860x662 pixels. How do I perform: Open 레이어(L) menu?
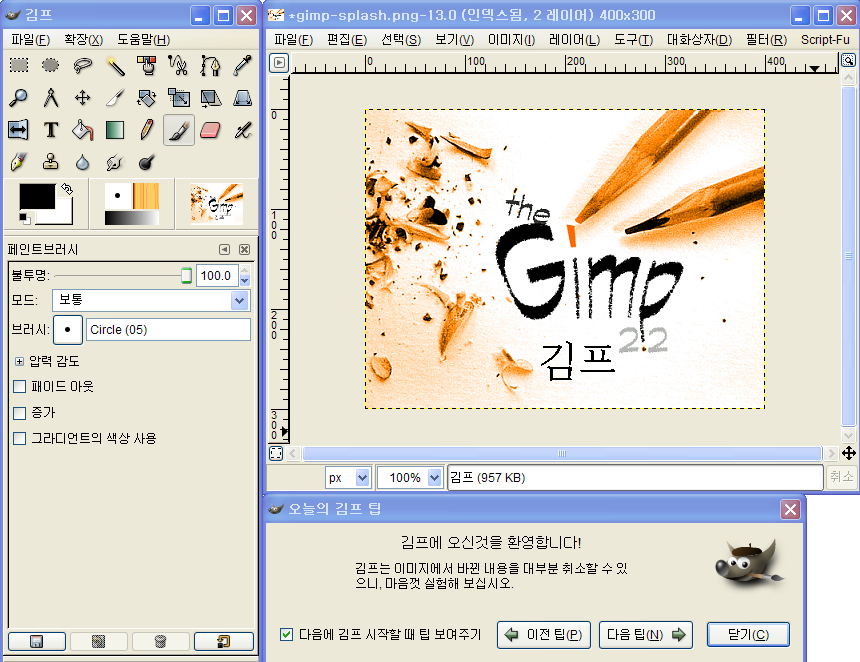[574, 39]
